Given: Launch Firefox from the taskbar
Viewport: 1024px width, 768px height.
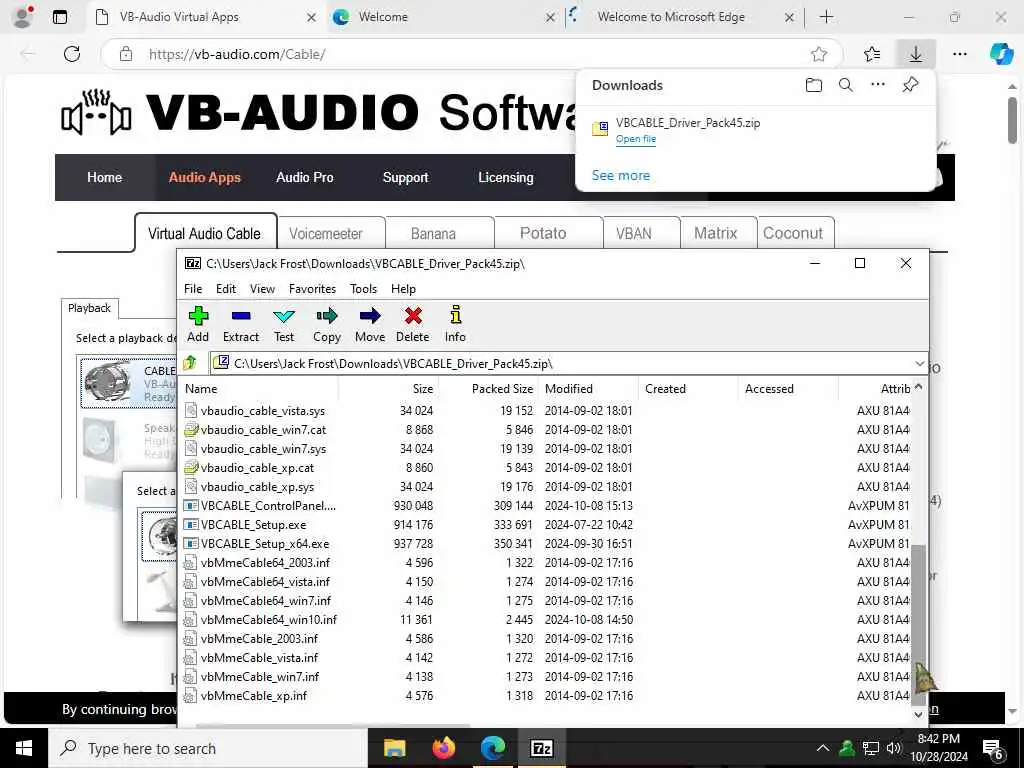Looking at the screenshot, I should coord(443,748).
